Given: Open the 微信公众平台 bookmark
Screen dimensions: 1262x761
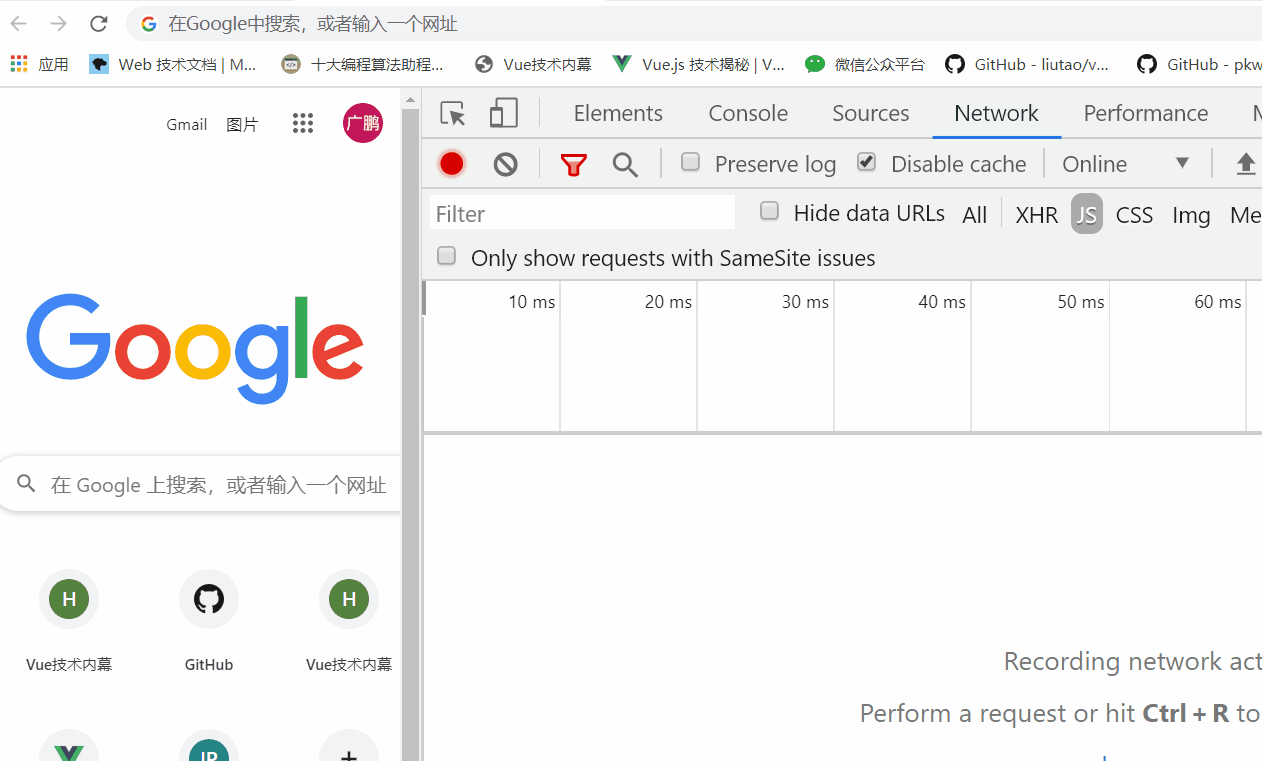Looking at the screenshot, I should 865,64.
